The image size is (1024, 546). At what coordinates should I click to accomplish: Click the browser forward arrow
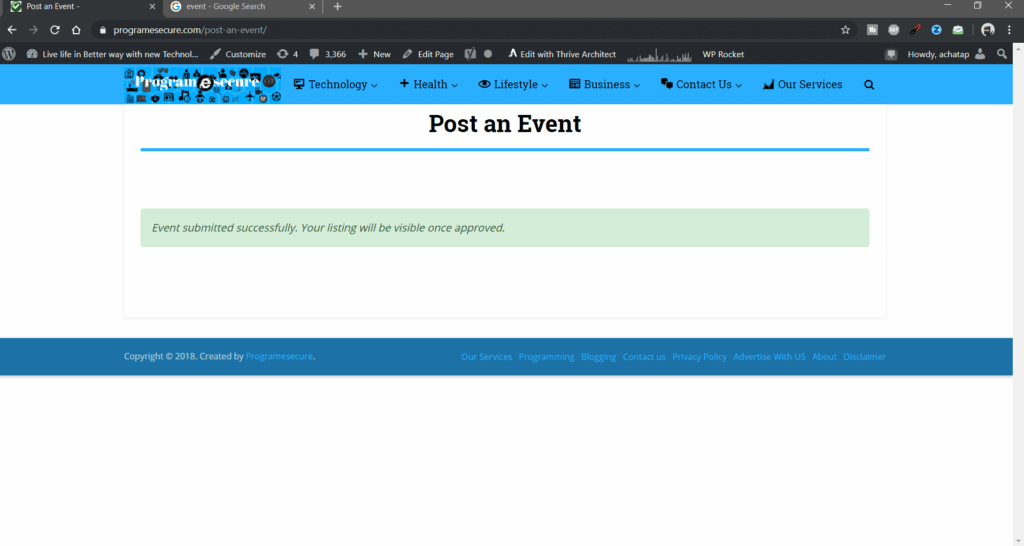point(33,30)
